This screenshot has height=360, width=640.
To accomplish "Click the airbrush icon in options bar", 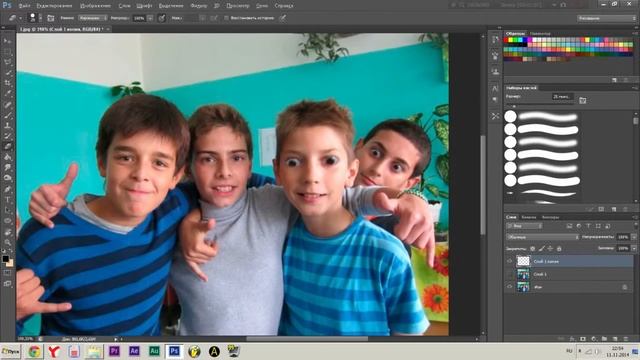I will pyautogui.click(x=213, y=18).
